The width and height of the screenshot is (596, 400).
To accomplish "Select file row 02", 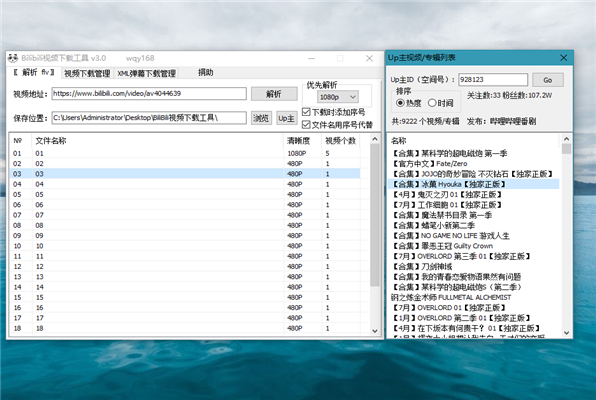I will pos(185,163).
